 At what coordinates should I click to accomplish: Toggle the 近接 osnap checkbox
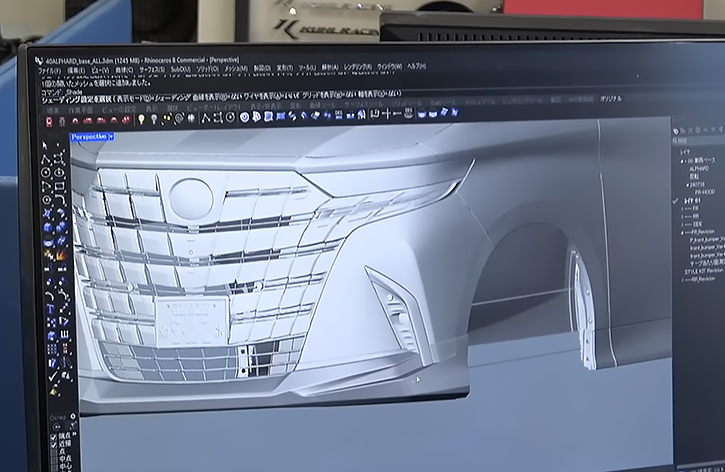tap(54, 445)
